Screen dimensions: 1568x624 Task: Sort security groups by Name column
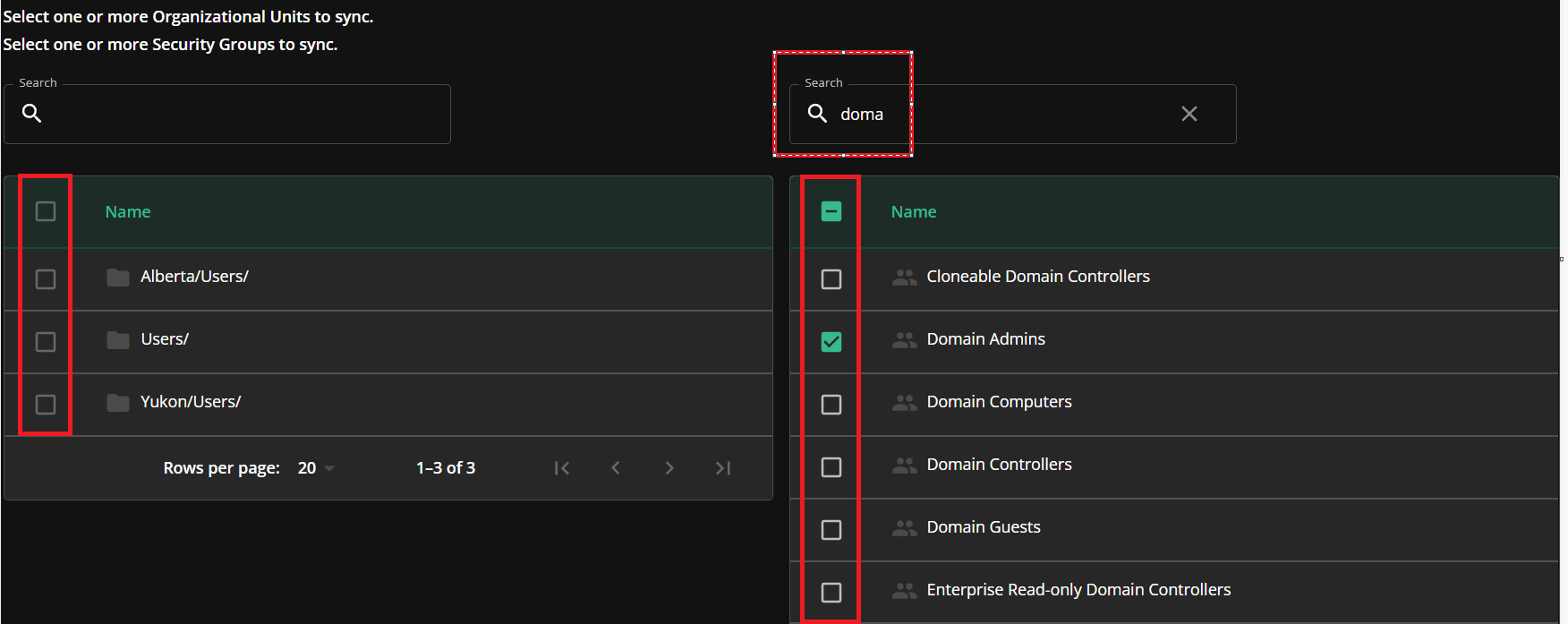(x=914, y=212)
